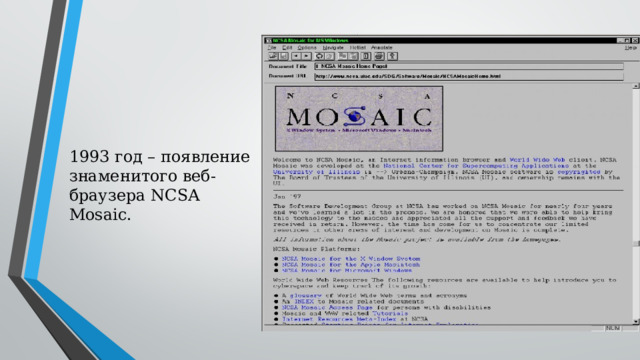Open the Options menu
The height and width of the screenshot is (360, 640).
tap(307, 48)
